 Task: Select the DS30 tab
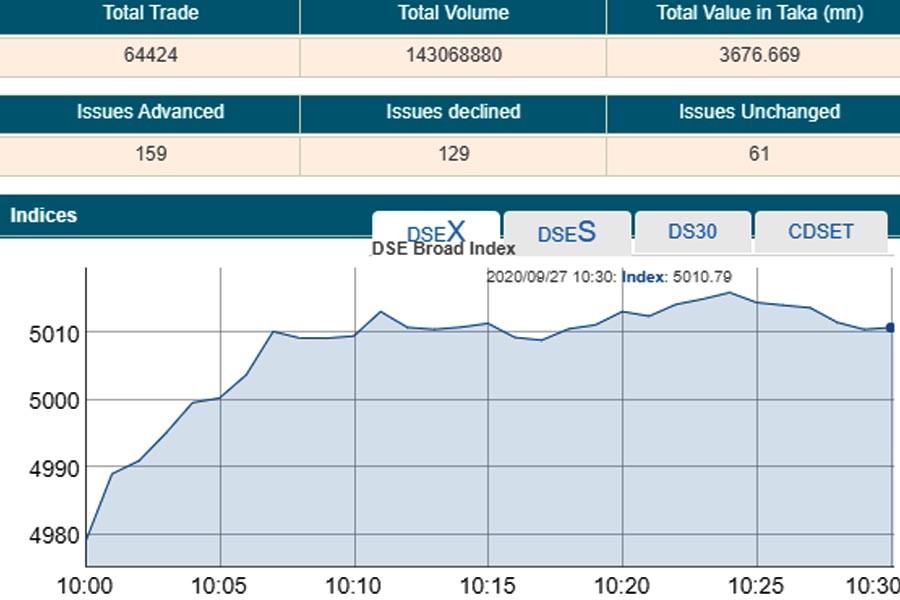692,232
